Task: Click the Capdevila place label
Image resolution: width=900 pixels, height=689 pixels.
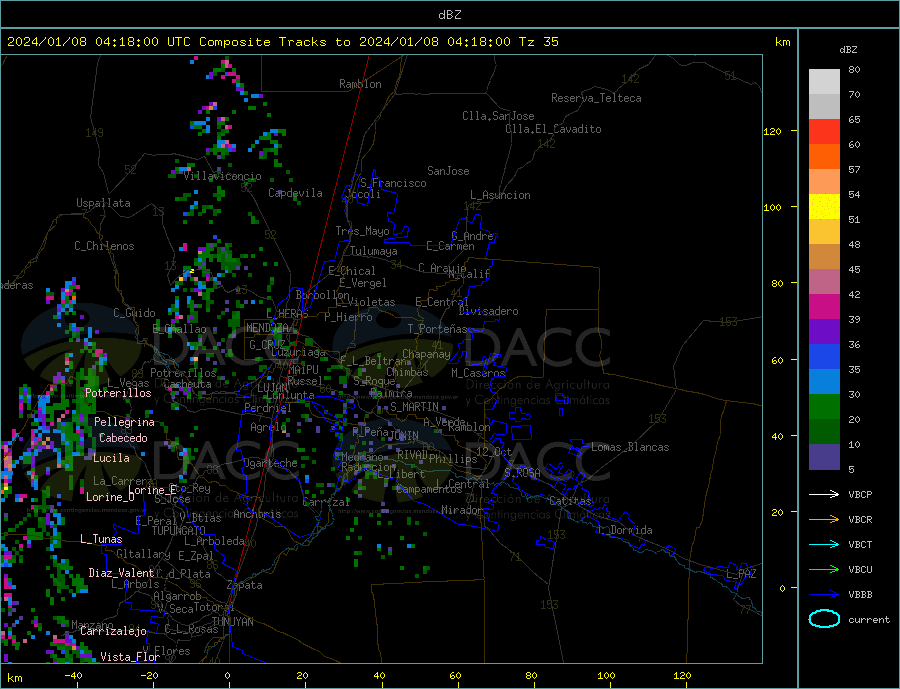Action: point(296,193)
